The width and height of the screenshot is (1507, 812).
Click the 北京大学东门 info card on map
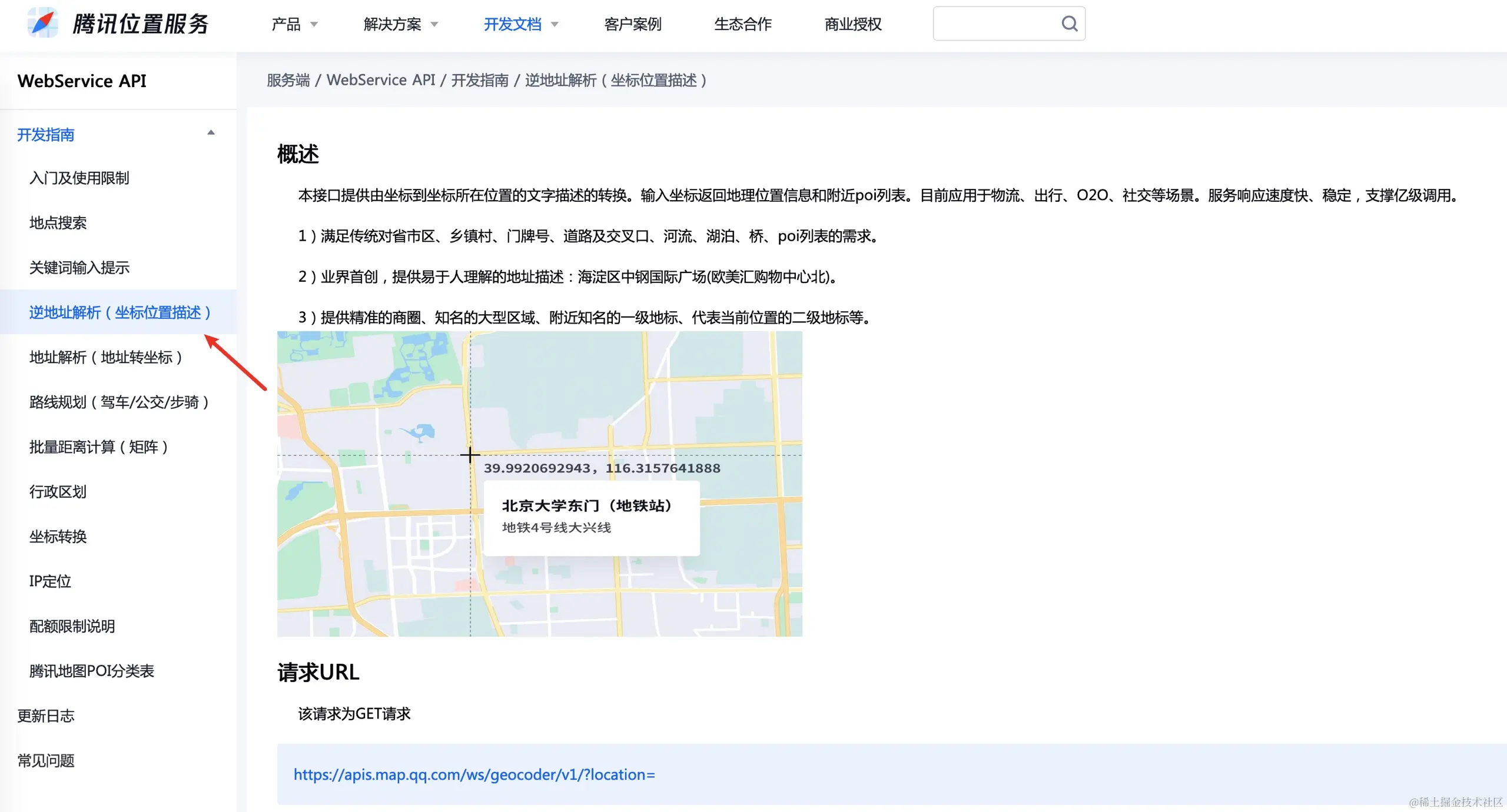(591, 517)
